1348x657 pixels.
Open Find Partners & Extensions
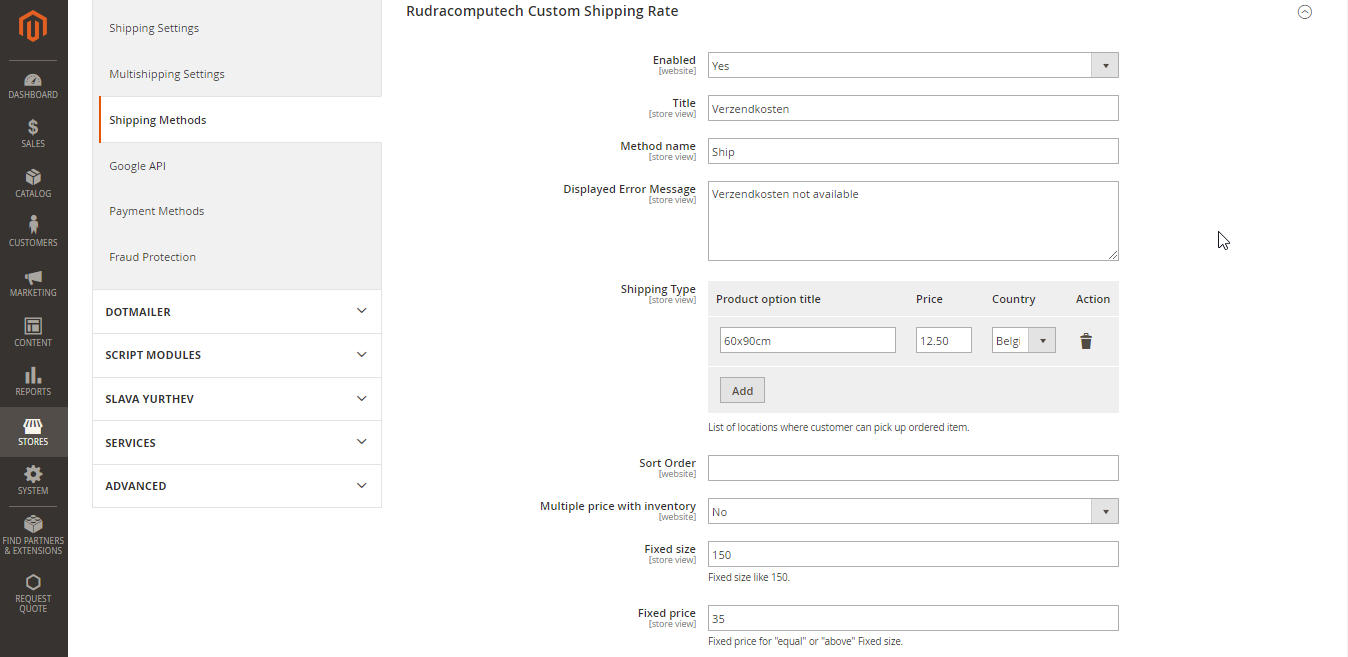coord(33,535)
